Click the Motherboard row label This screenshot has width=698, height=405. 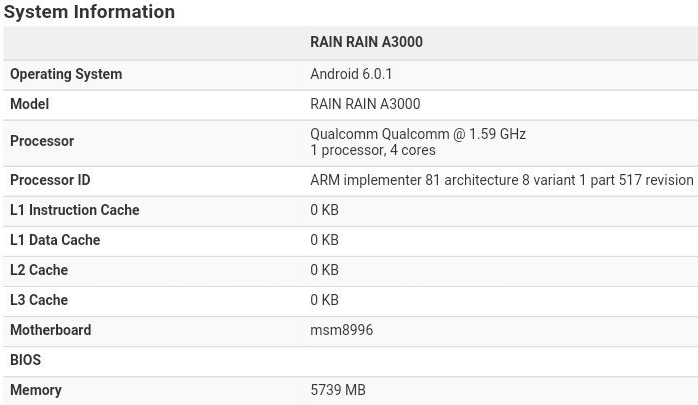click(x=50, y=330)
